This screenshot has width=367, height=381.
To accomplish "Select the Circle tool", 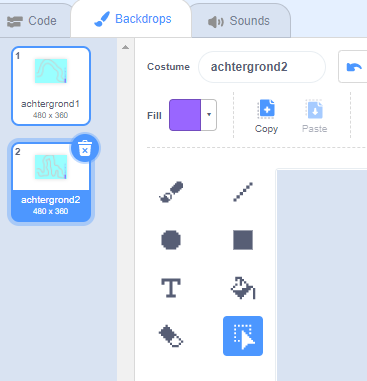I will (x=171, y=240).
